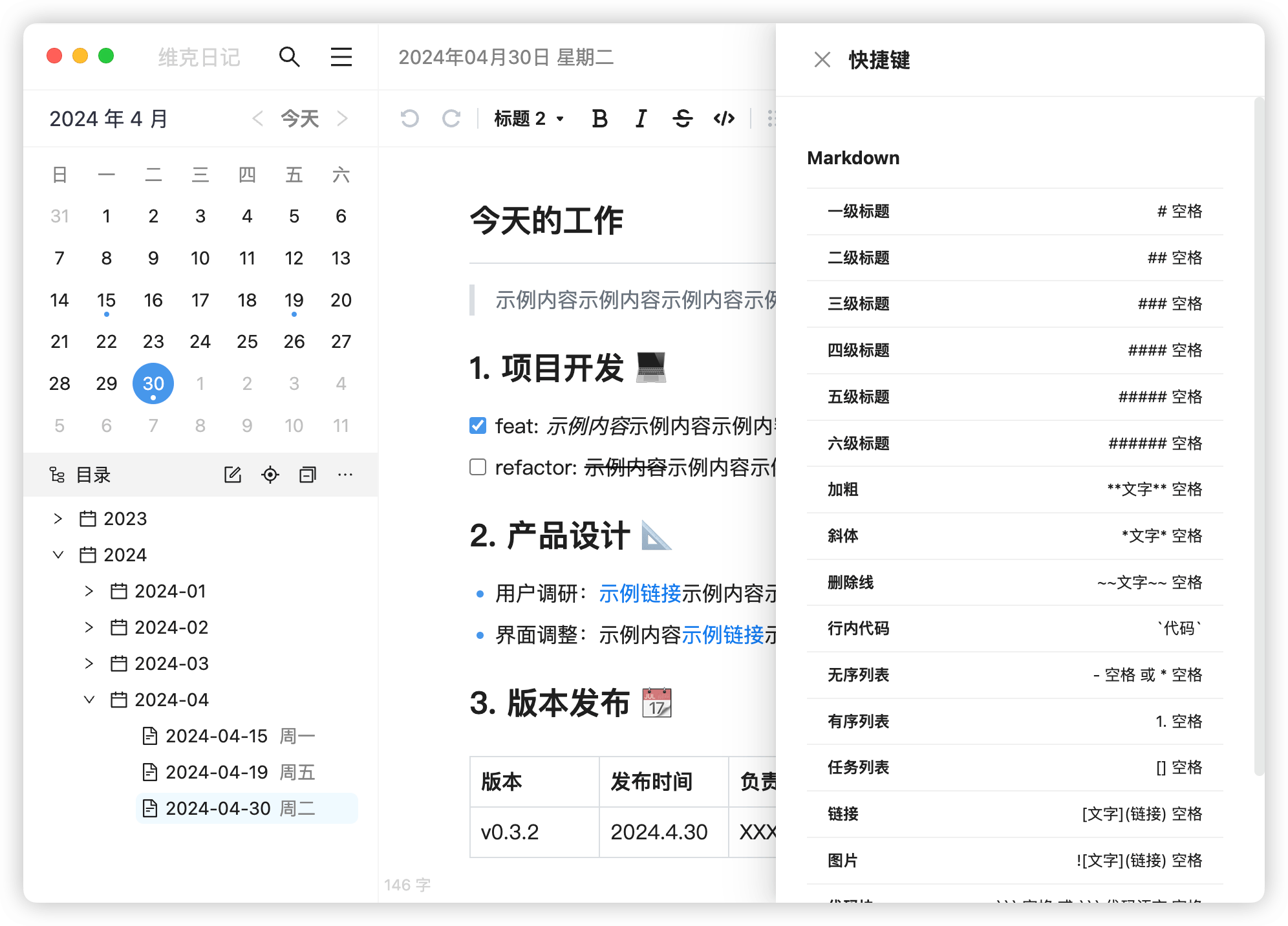The image size is (1288, 926).
Task: Check the refactor task checkbox
Action: tap(478, 467)
